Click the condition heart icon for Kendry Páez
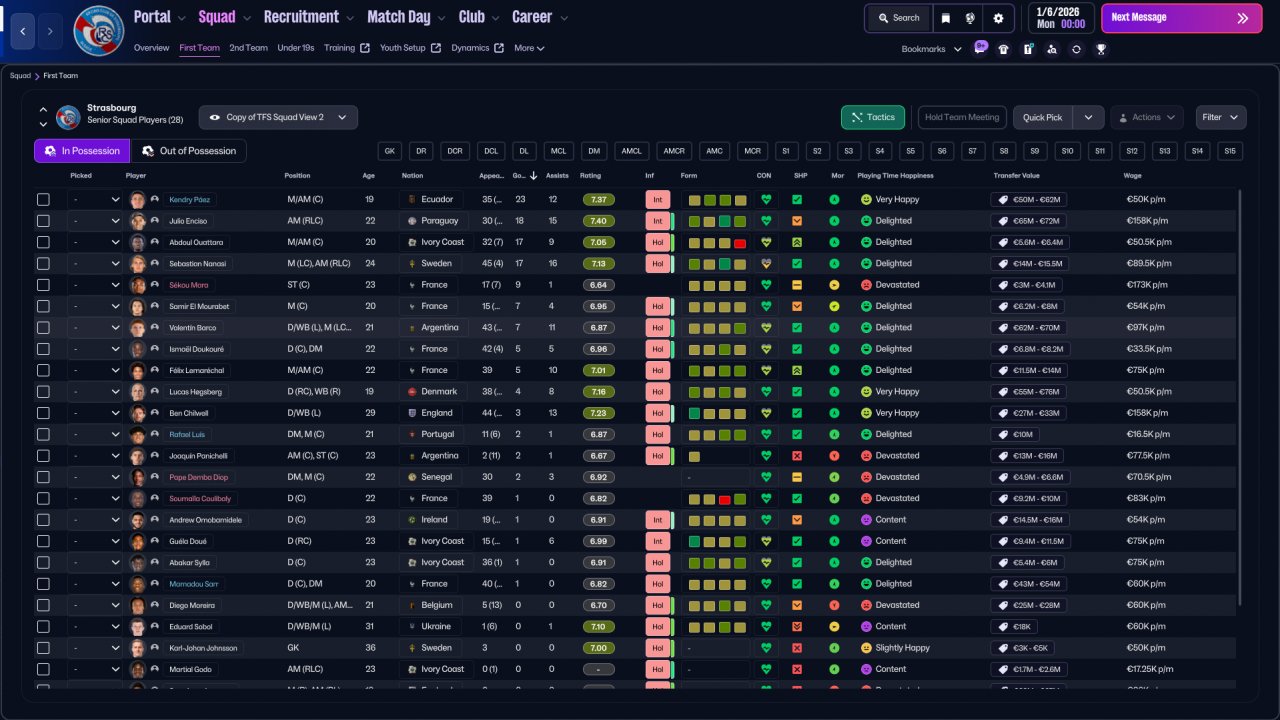1280x720 pixels. (766, 199)
